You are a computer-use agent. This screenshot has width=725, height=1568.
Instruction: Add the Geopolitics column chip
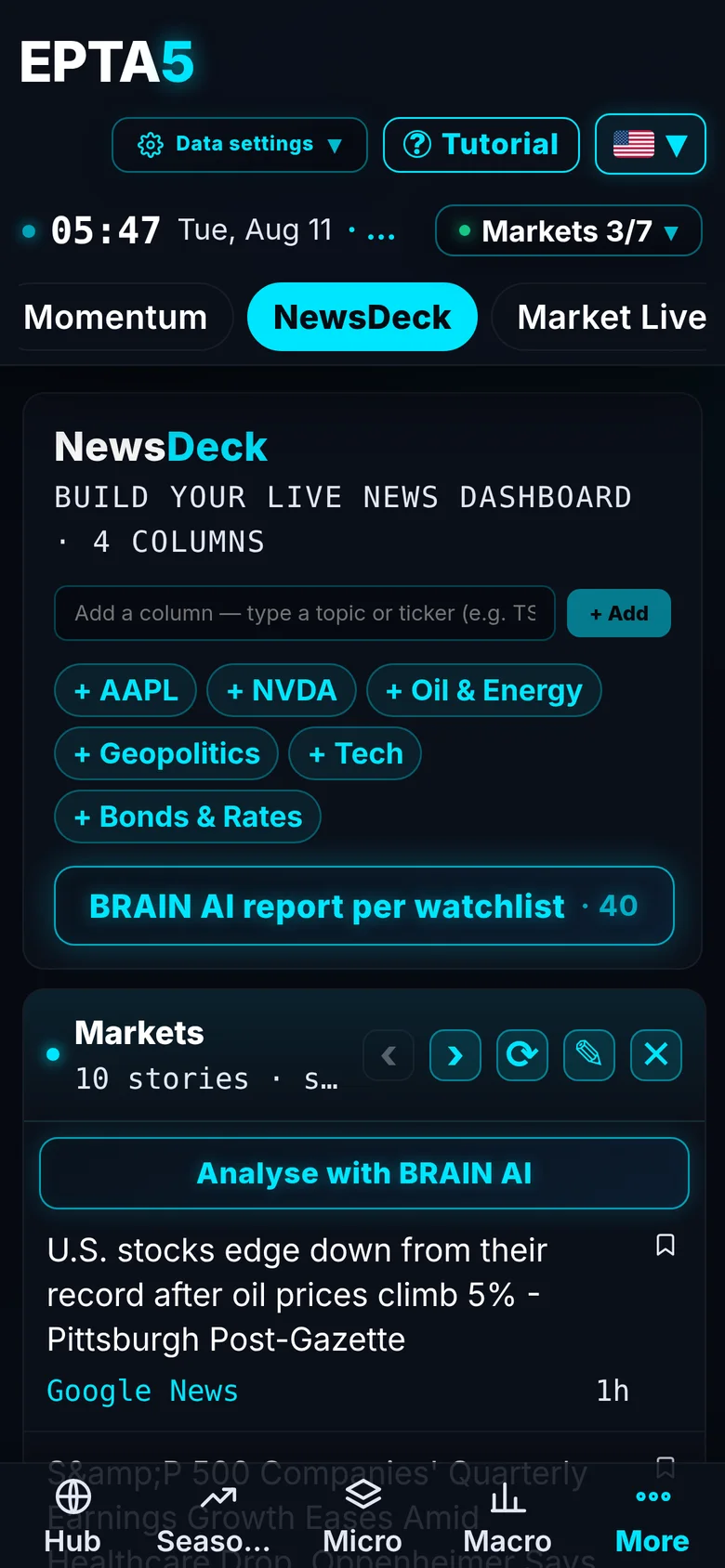point(166,753)
